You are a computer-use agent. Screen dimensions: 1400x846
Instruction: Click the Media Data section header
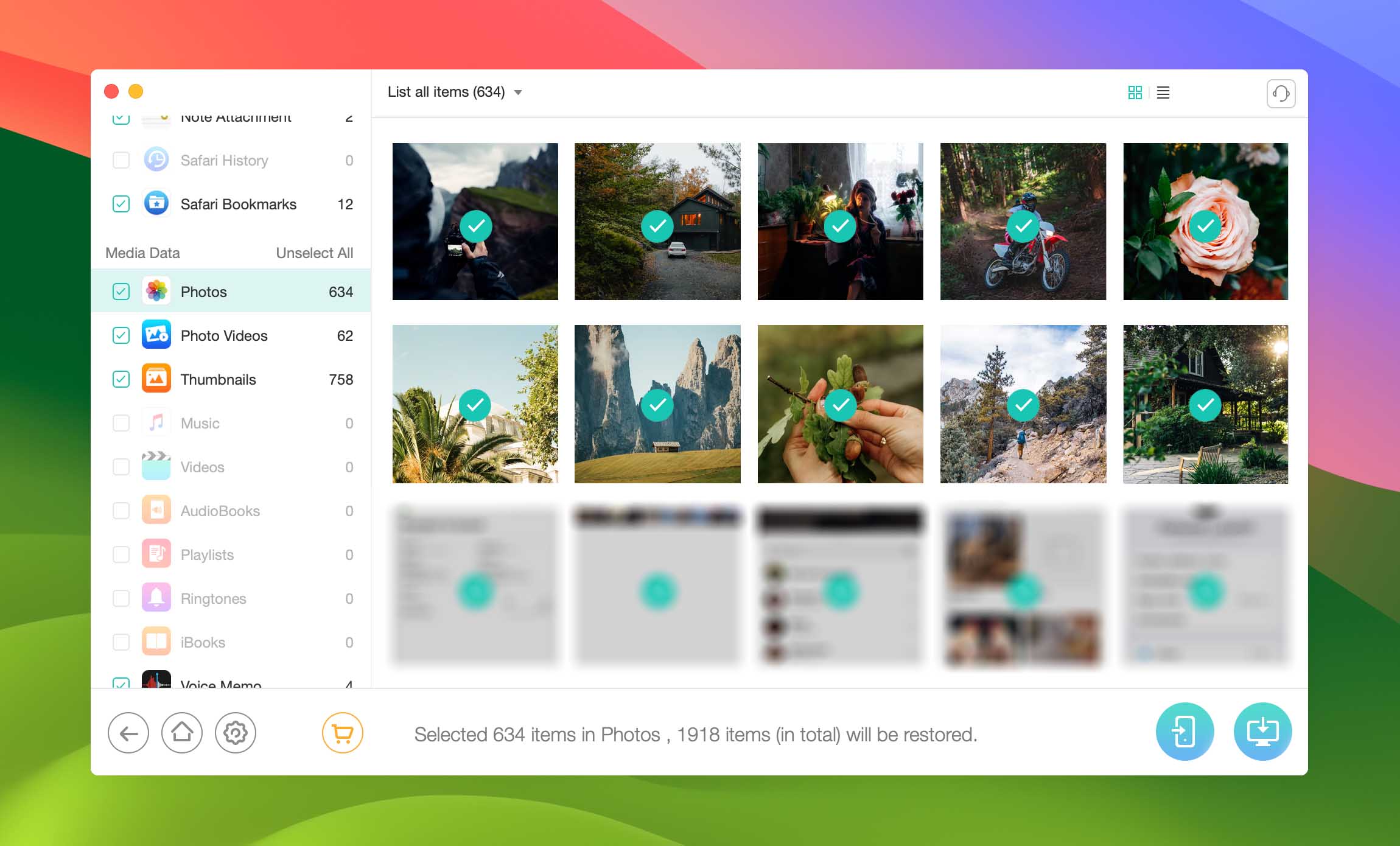pos(142,253)
